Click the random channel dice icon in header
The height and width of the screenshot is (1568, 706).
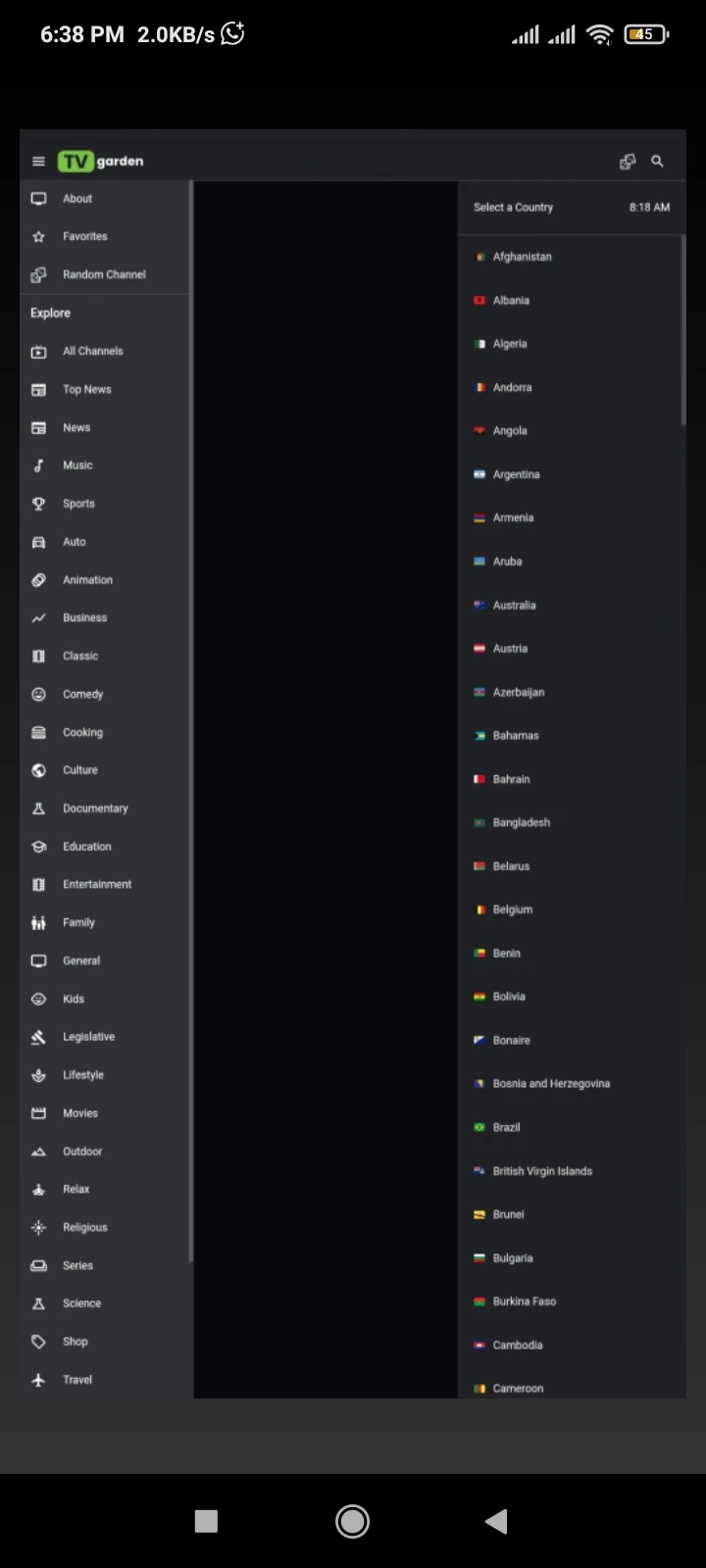[x=628, y=162]
